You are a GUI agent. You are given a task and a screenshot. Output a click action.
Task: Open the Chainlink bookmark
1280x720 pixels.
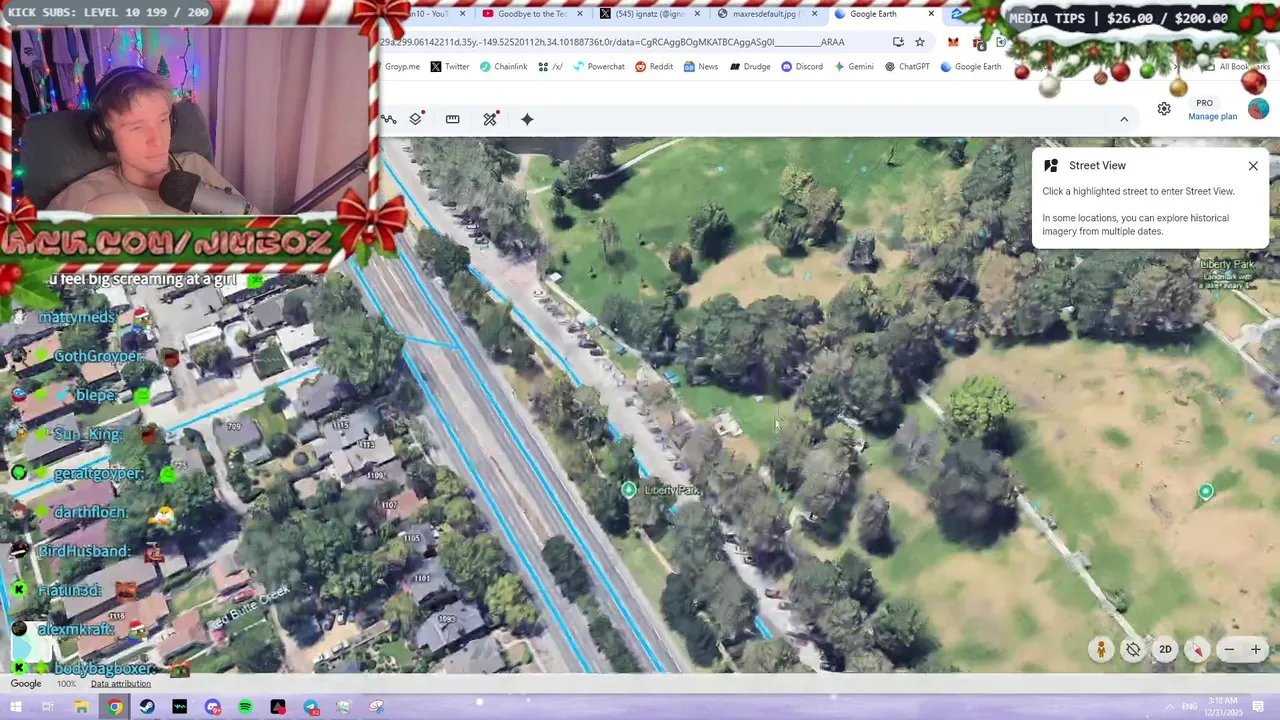pos(503,67)
